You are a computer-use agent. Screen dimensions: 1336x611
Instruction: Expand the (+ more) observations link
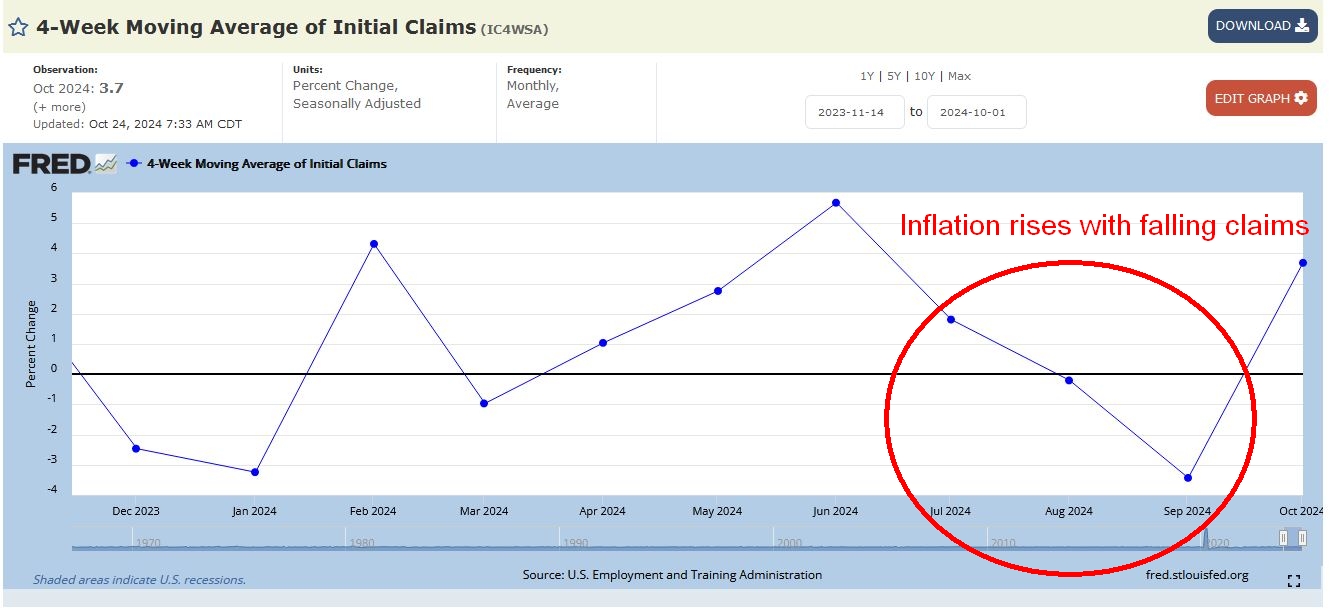point(58,106)
